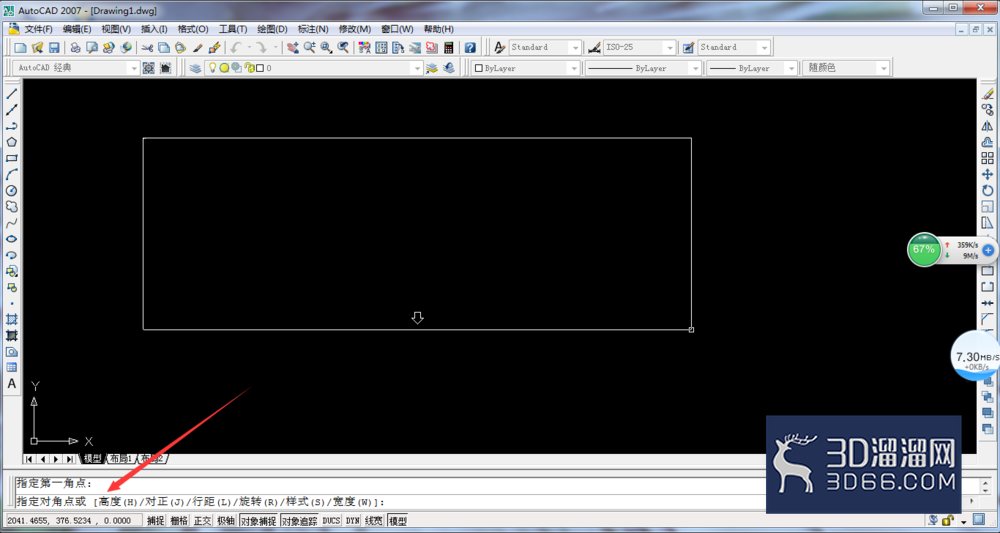Select the Circle draw tool

coord(11,191)
